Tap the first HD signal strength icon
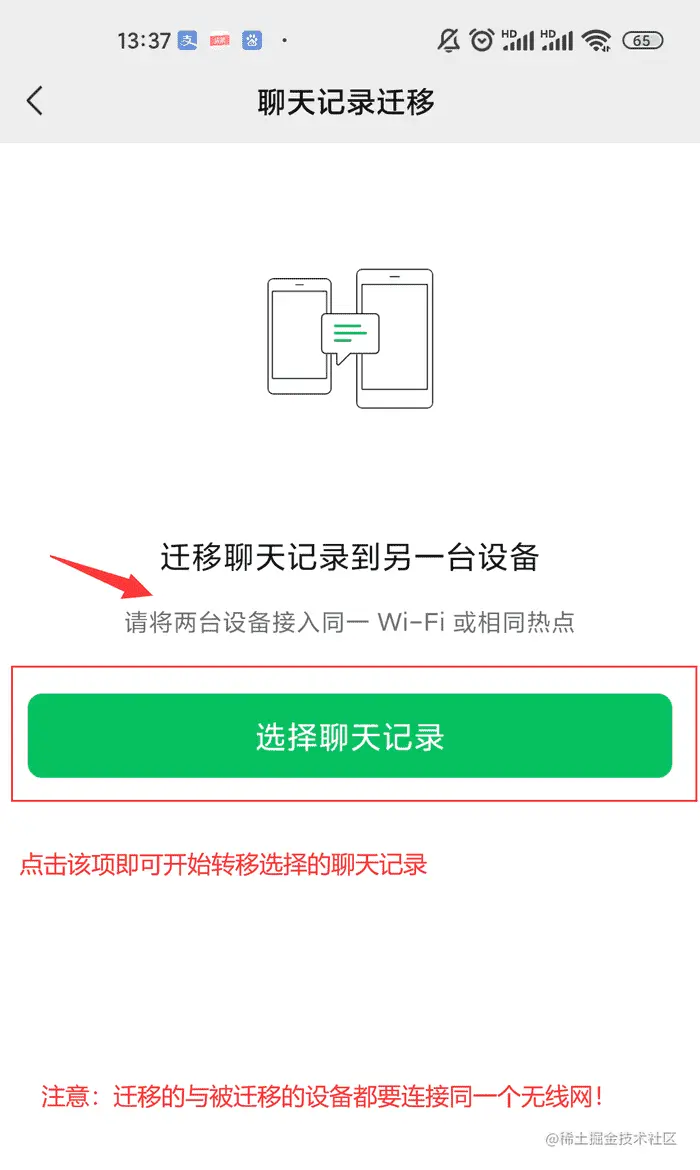Screen dimensions: 700x1170 point(518,40)
